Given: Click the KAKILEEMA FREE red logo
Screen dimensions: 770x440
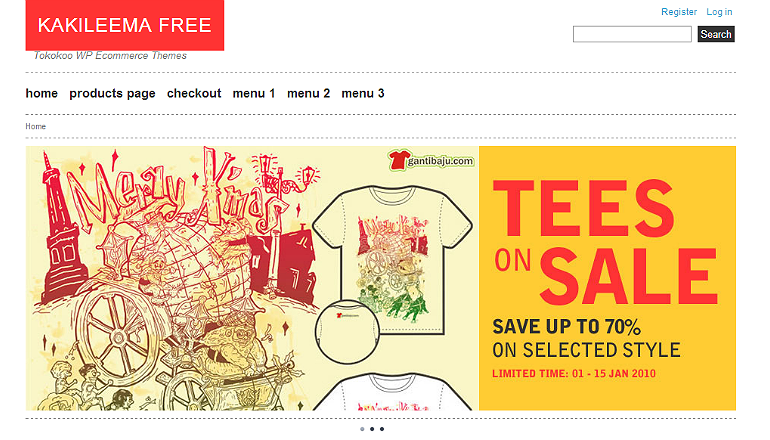Looking at the screenshot, I should tap(125, 25).
